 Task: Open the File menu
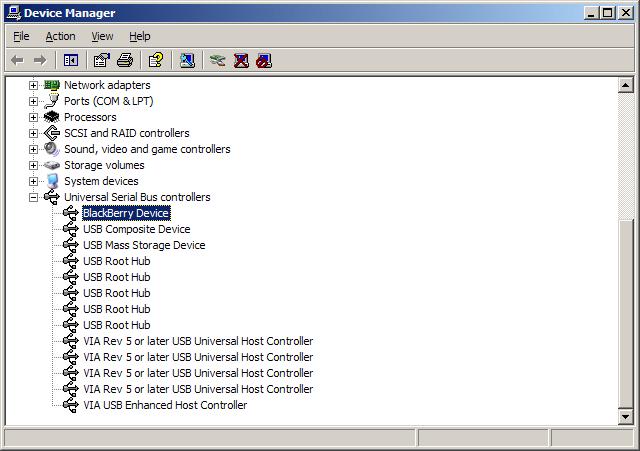coord(21,36)
